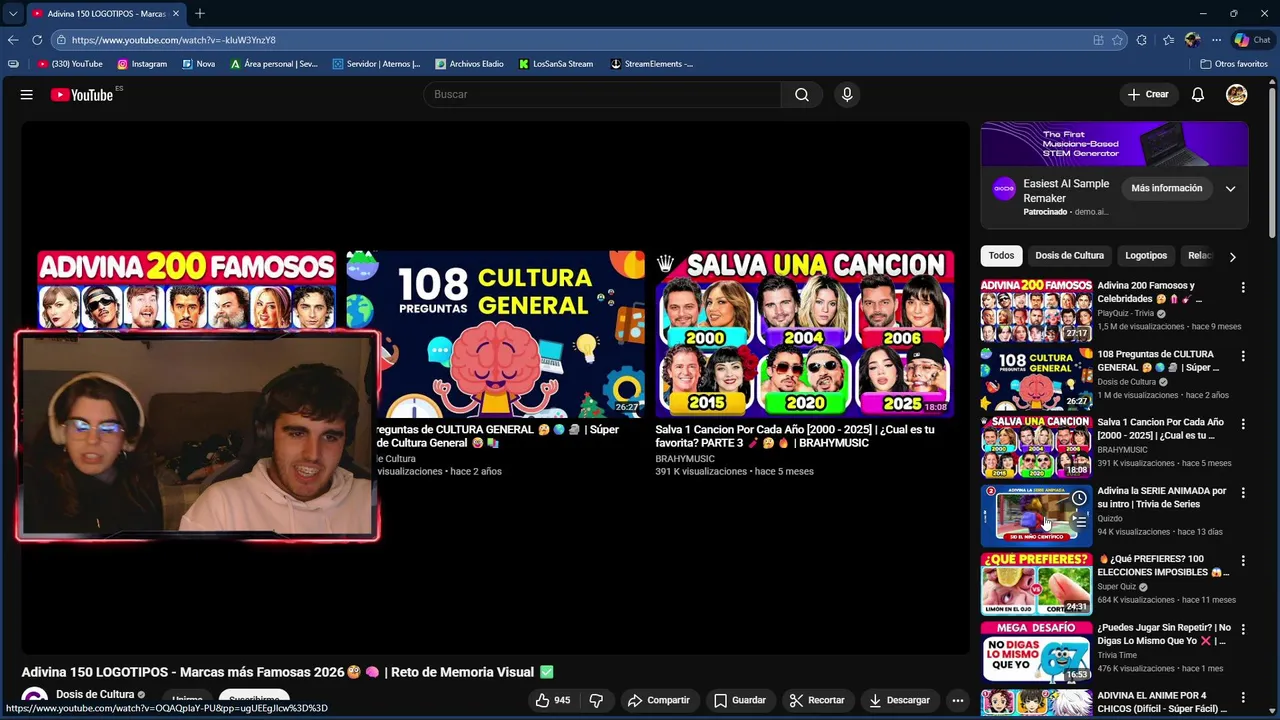Open options for '¿Qué PREFIERES?' video
This screenshot has width=1280, height=720.
pyautogui.click(x=1243, y=561)
